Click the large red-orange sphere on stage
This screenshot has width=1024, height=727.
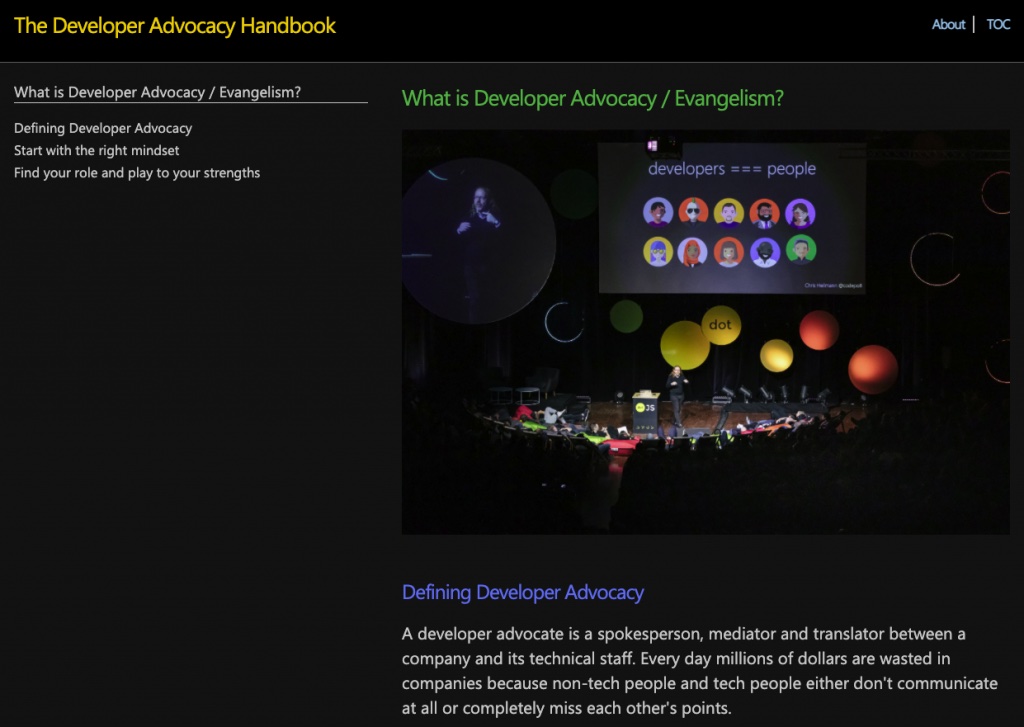point(873,369)
